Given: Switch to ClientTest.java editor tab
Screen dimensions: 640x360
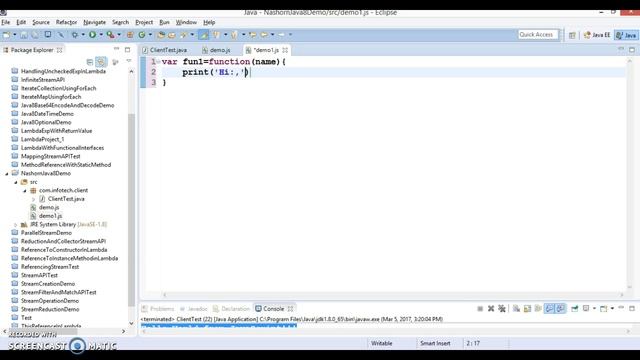Looking at the screenshot, I should point(165,50).
